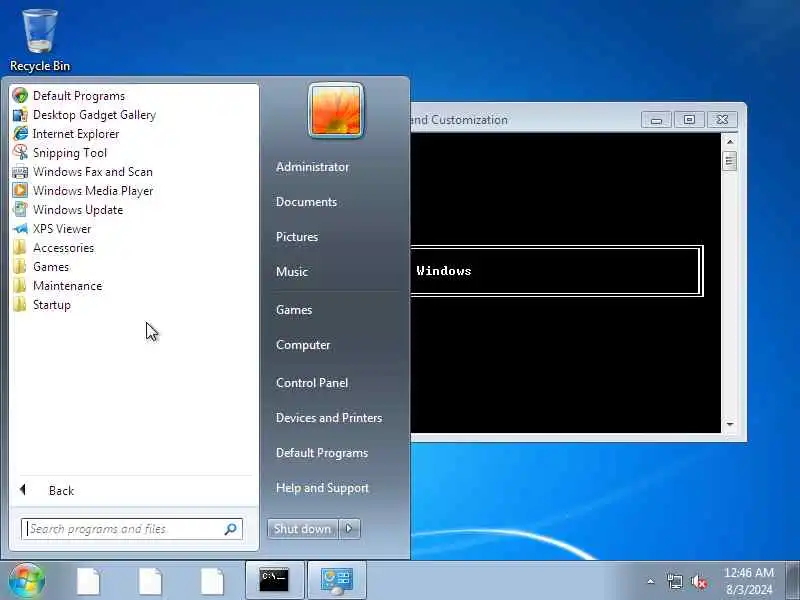Click the Snipping Tool scissors icon
800x600 pixels.
pos(20,152)
